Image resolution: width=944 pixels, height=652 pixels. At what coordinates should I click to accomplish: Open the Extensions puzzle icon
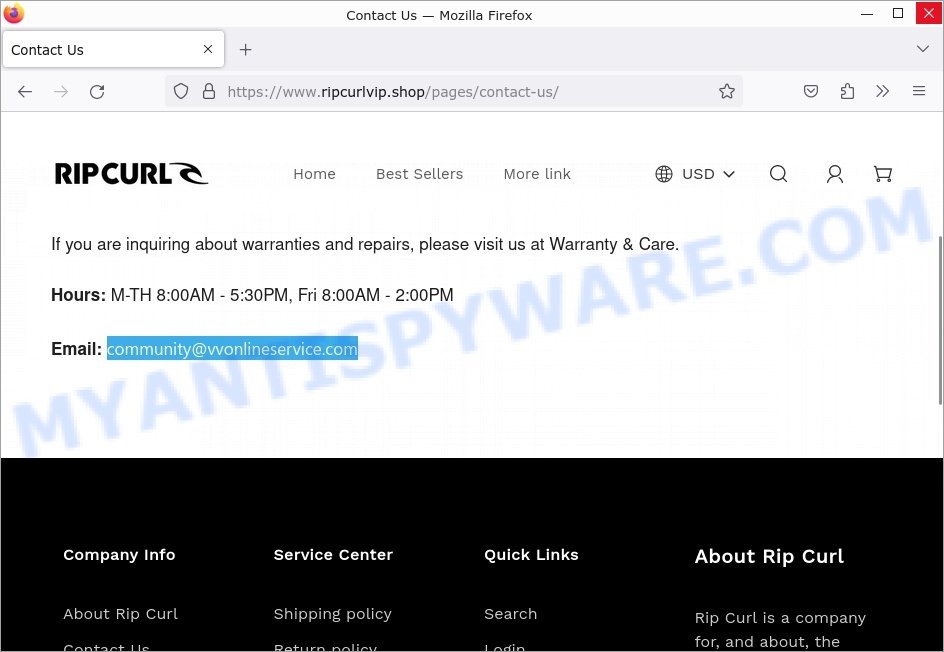(x=847, y=92)
